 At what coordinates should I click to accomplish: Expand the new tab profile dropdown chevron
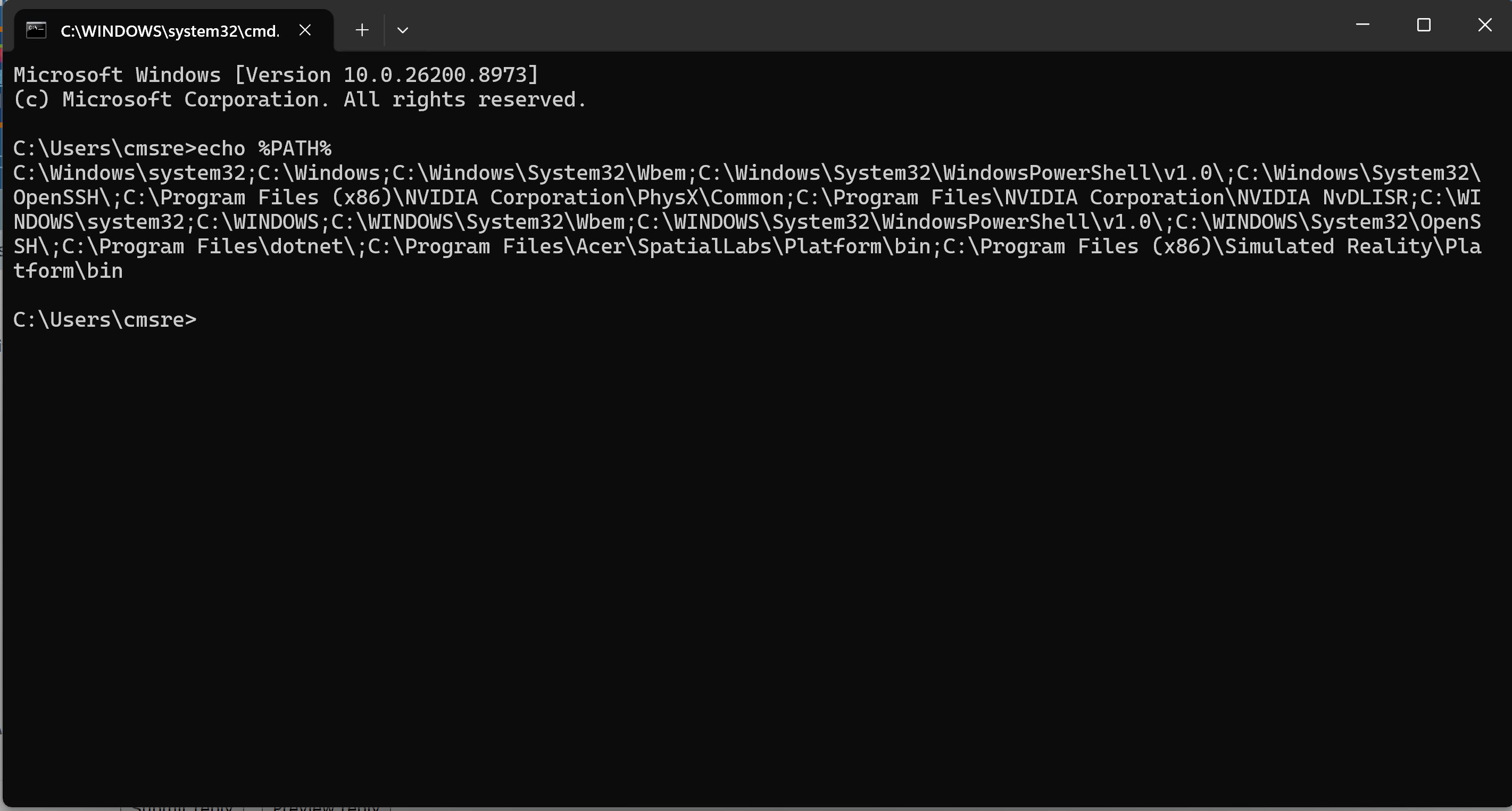click(403, 30)
